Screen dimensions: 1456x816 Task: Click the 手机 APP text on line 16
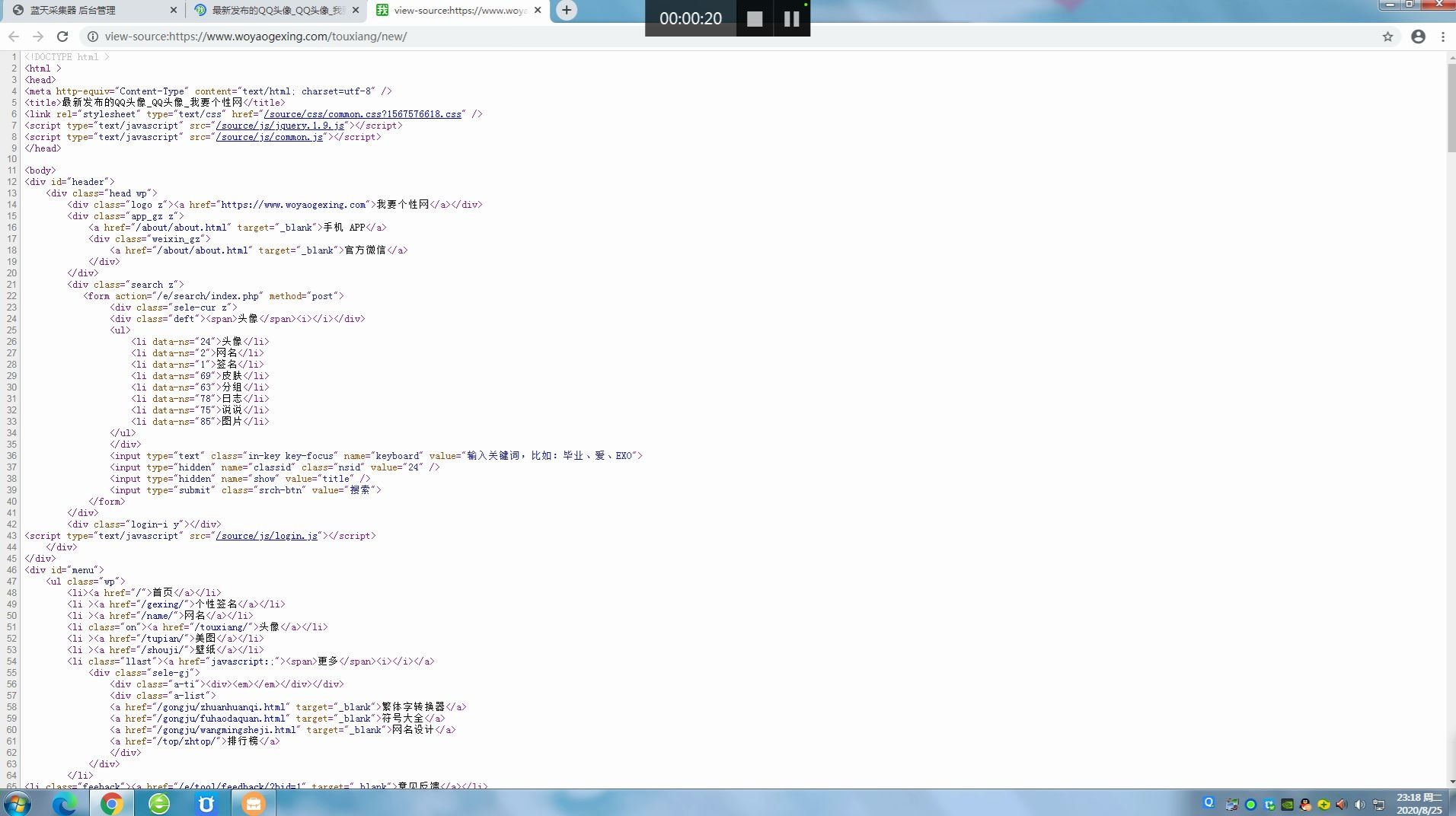[x=344, y=228]
